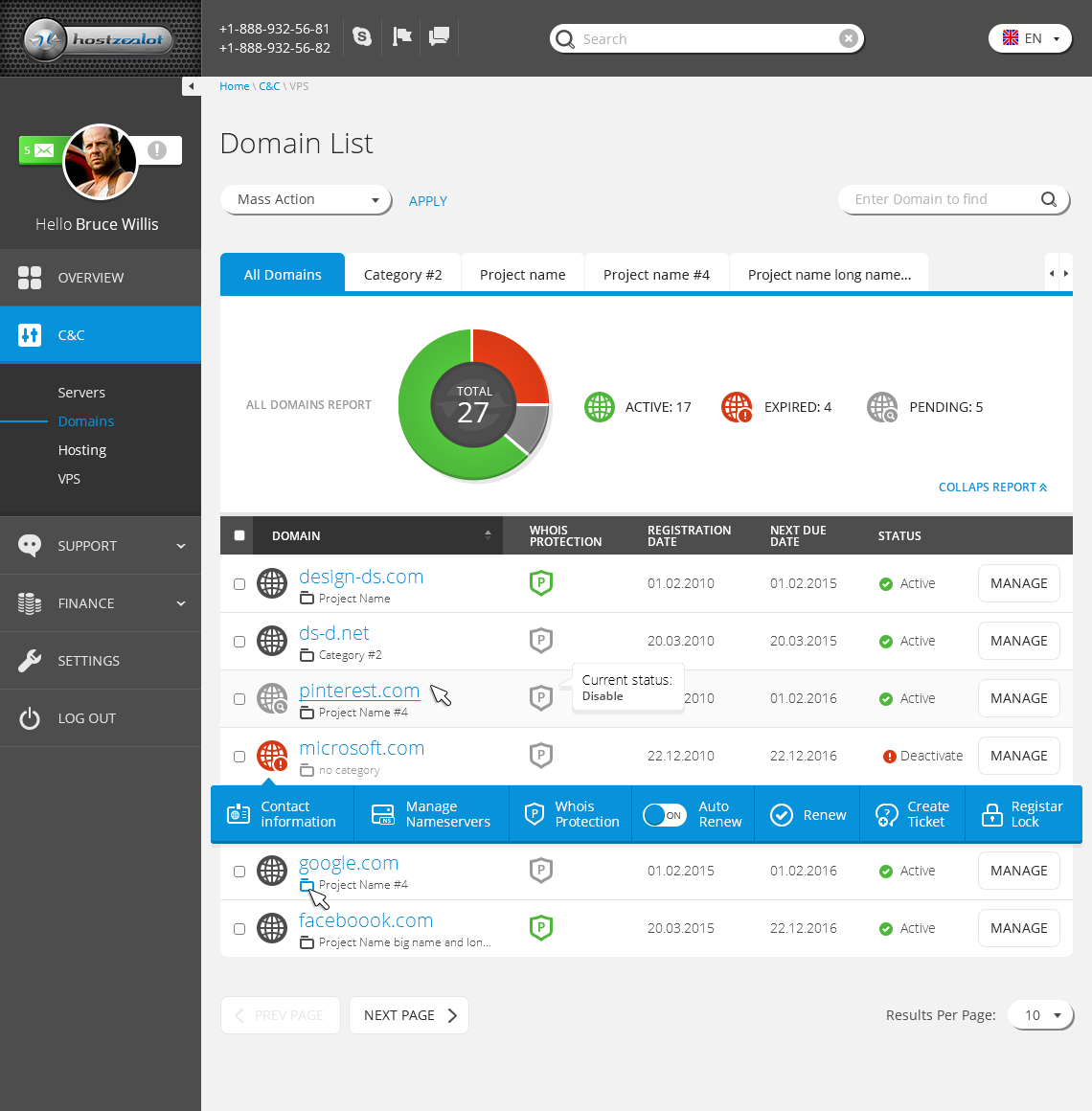
Task: Click the hostzealot logo
Action: coord(100,39)
